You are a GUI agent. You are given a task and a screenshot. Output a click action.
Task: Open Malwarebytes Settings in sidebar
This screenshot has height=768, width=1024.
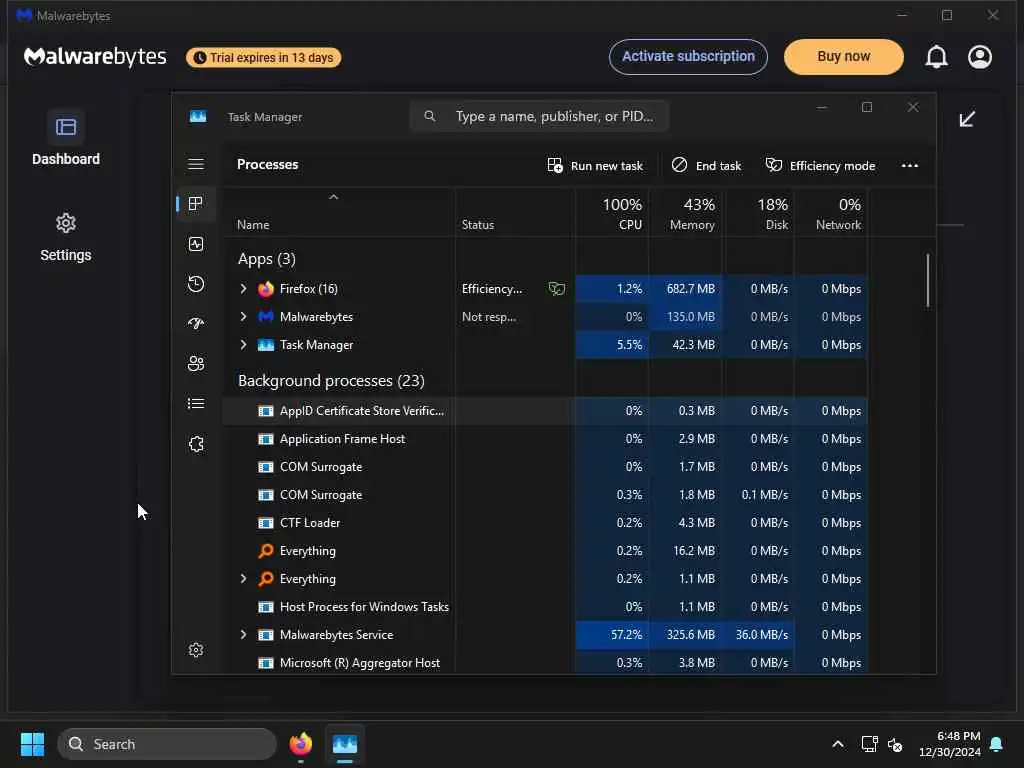coord(66,238)
